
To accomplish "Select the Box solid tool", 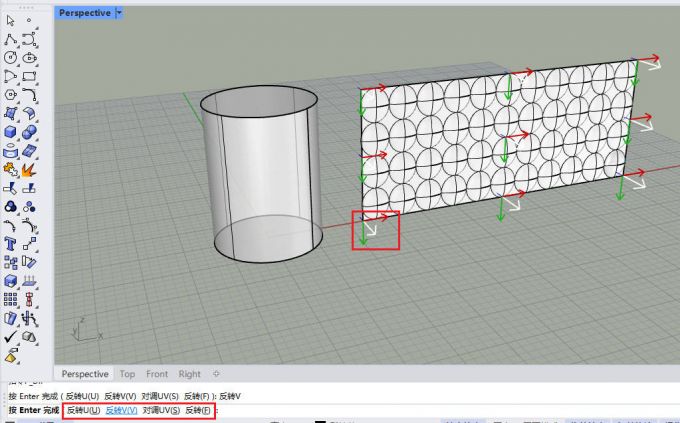I will click(10, 132).
